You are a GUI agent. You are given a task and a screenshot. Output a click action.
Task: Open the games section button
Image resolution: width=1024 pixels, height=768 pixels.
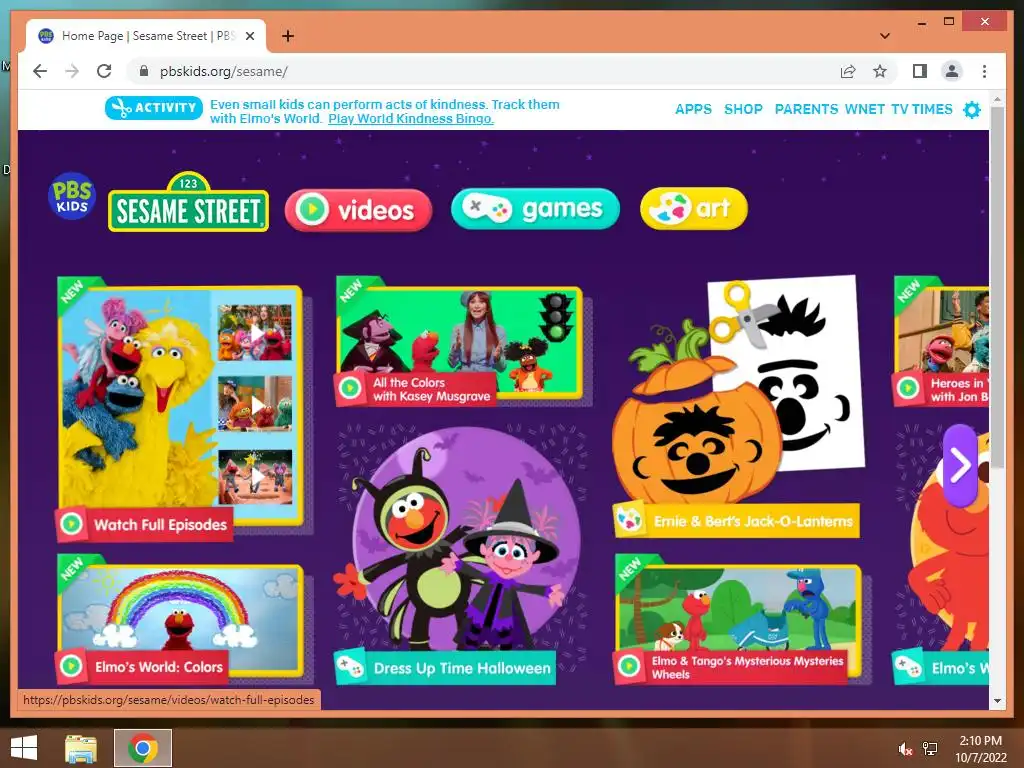click(x=535, y=209)
